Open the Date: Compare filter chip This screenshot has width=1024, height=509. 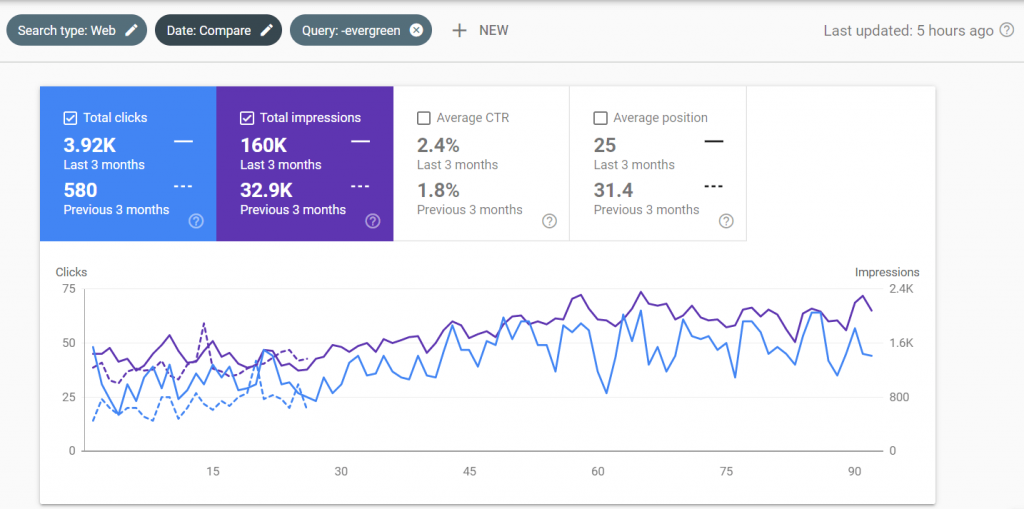point(218,30)
